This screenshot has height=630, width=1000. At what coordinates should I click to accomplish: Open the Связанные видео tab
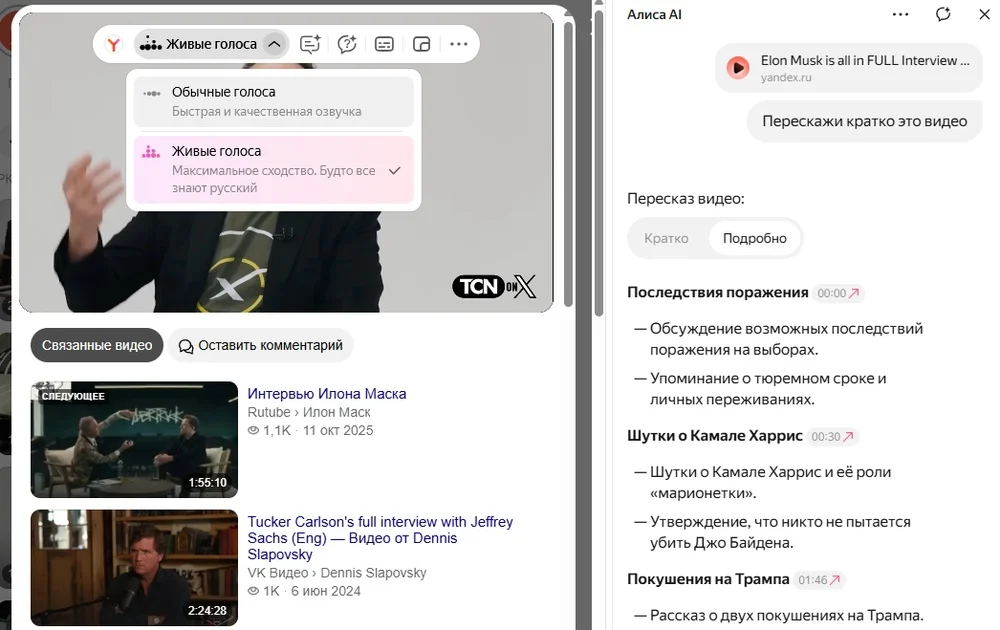click(x=97, y=345)
